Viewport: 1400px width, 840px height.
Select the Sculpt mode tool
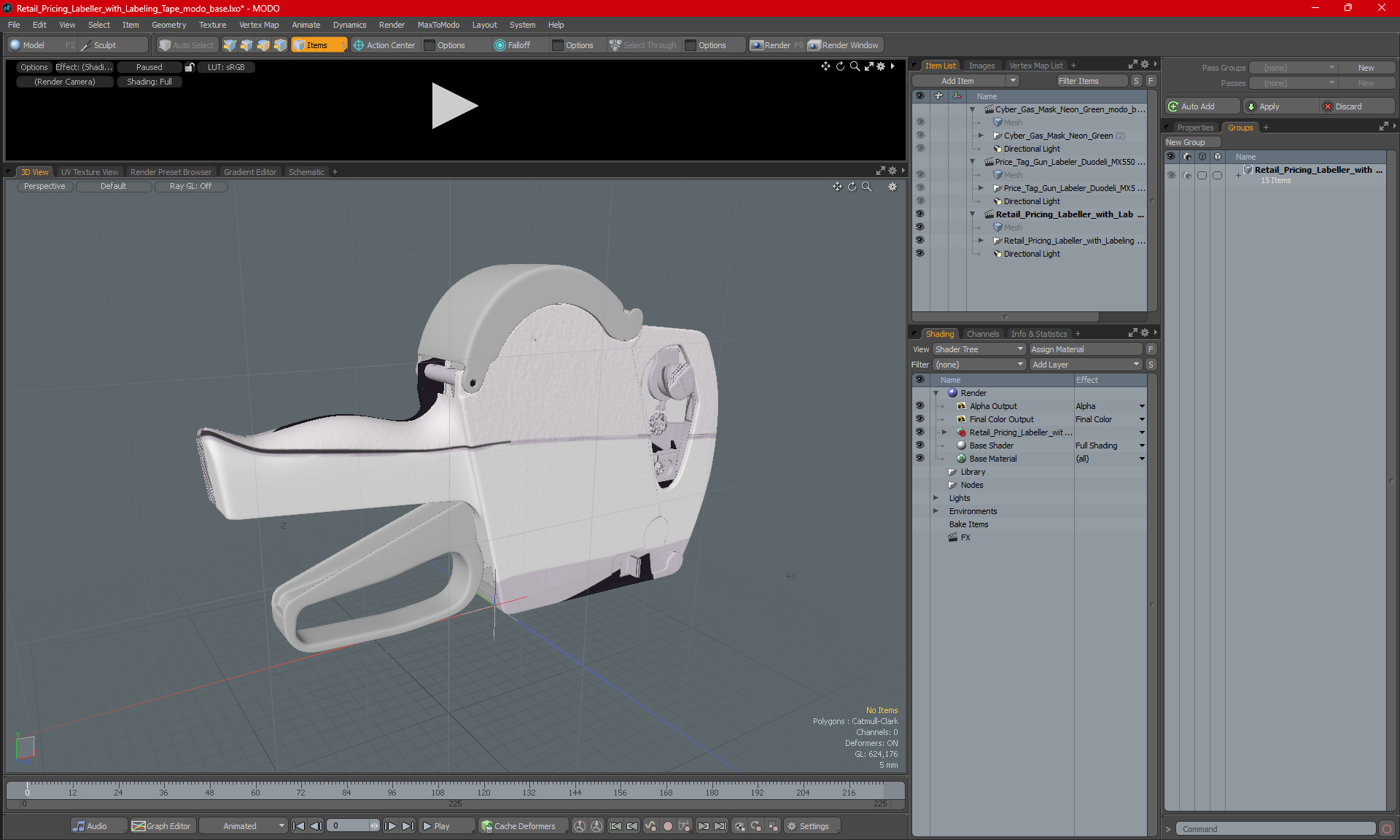[x=104, y=45]
